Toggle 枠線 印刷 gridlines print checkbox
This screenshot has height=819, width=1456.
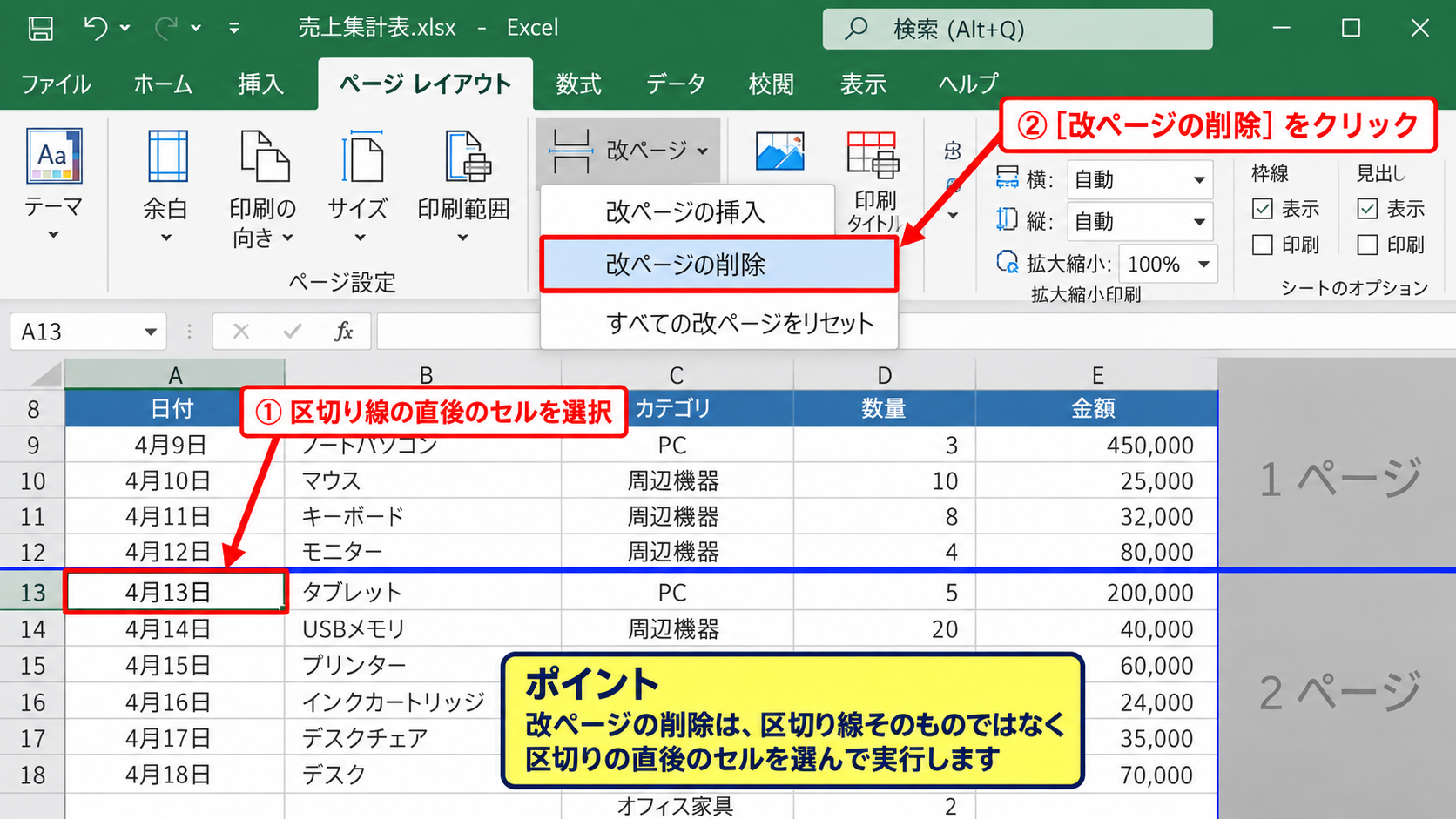point(1263,245)
